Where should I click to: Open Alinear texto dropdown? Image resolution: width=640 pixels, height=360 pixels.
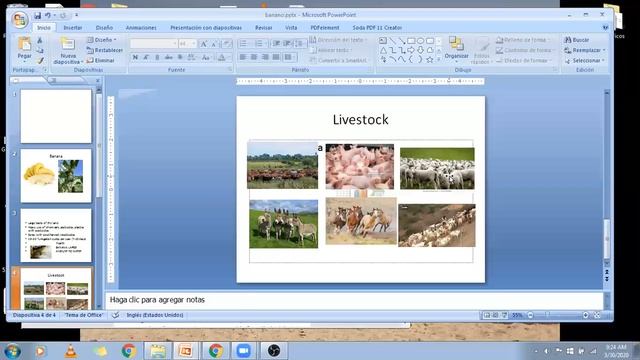(x=331, y=50)
